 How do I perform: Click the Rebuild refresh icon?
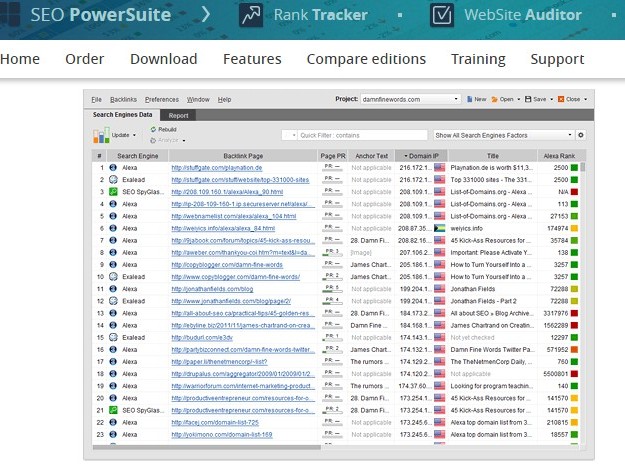coord(153,130)
